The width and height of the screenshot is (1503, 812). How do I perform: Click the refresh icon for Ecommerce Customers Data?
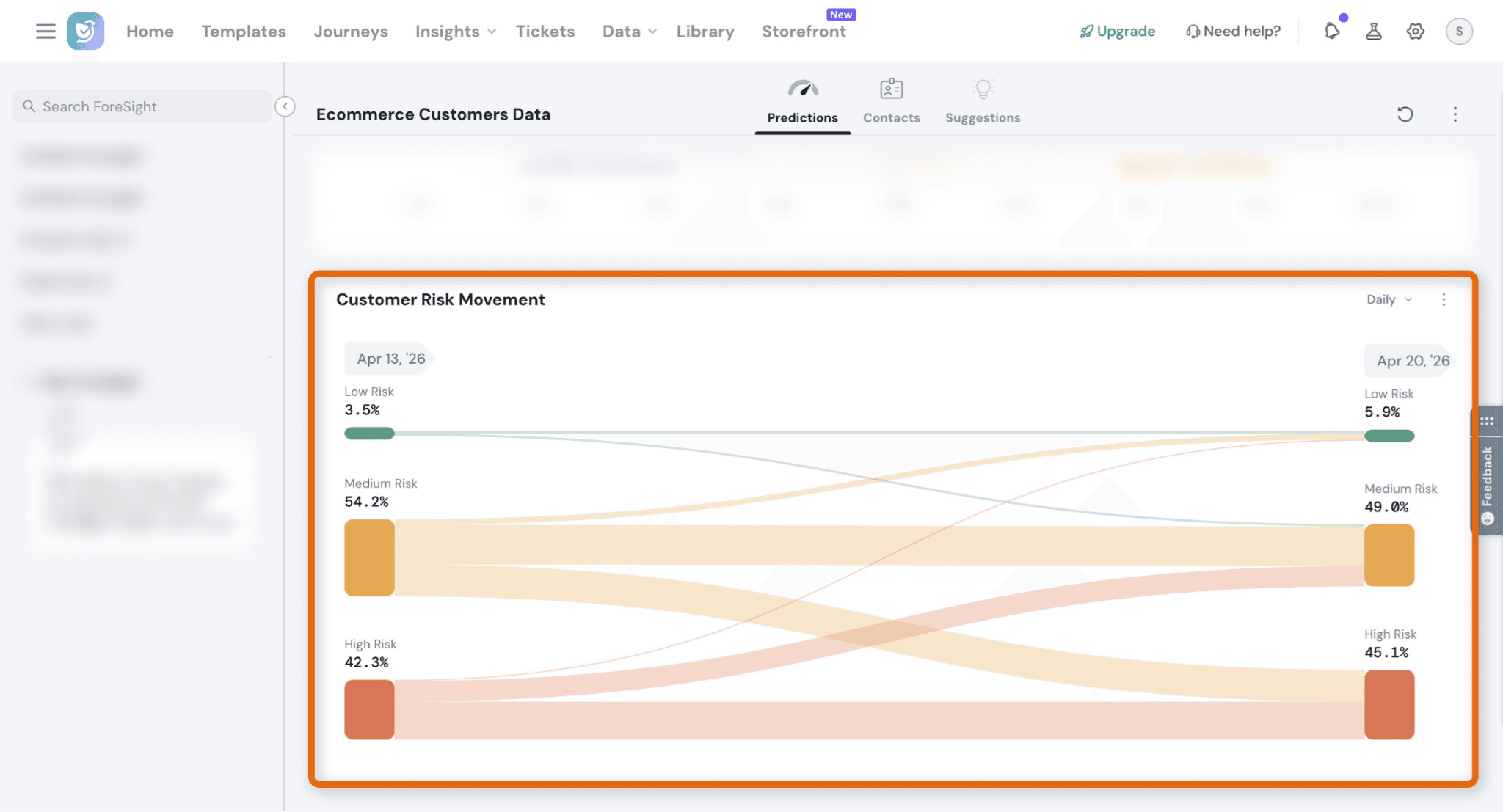(1405, 114)
